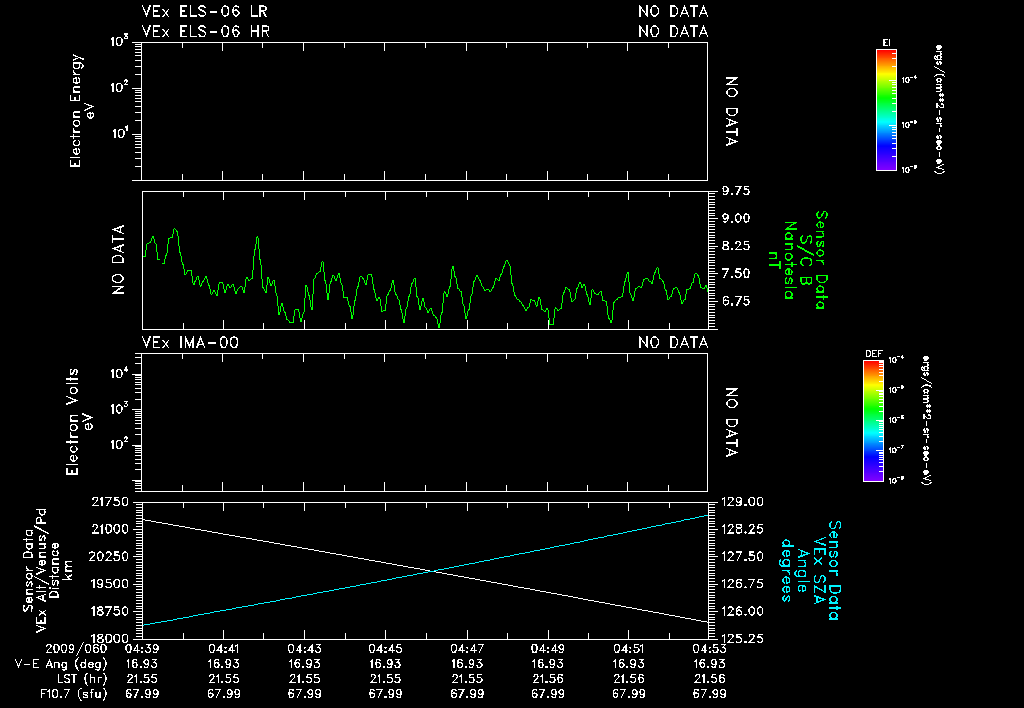Viewport: 1024px width, 708px height.
Task: Click the F10.7 value 67.99 under 04:39
Action: coord(142,694)
